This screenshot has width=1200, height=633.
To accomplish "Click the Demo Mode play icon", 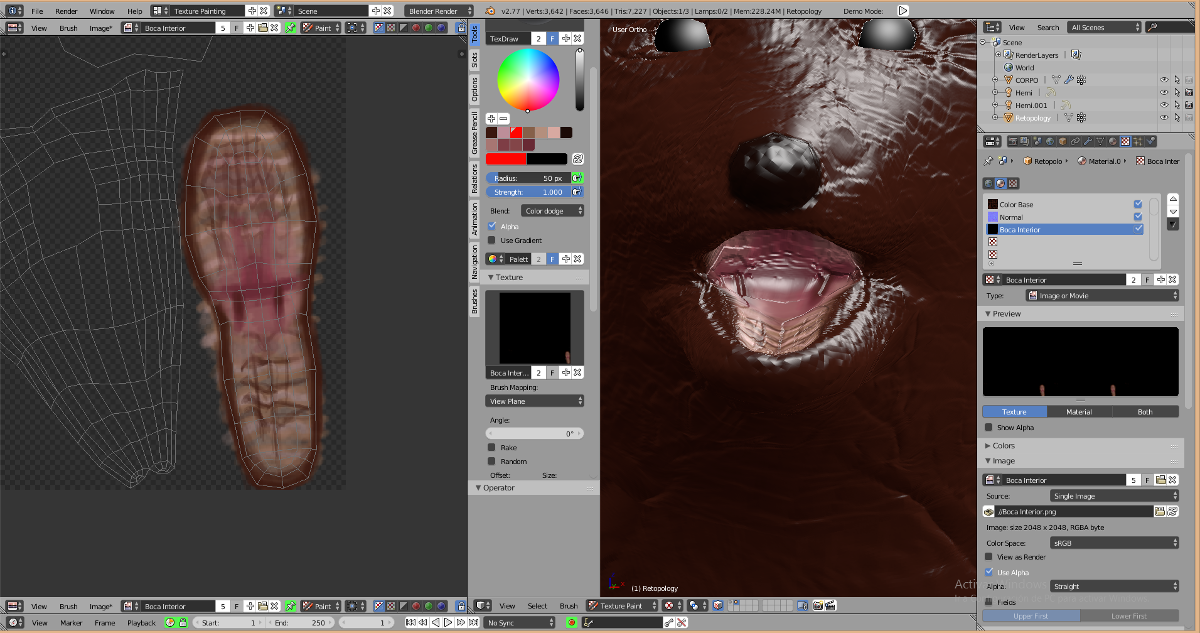I will coord(903,10).
